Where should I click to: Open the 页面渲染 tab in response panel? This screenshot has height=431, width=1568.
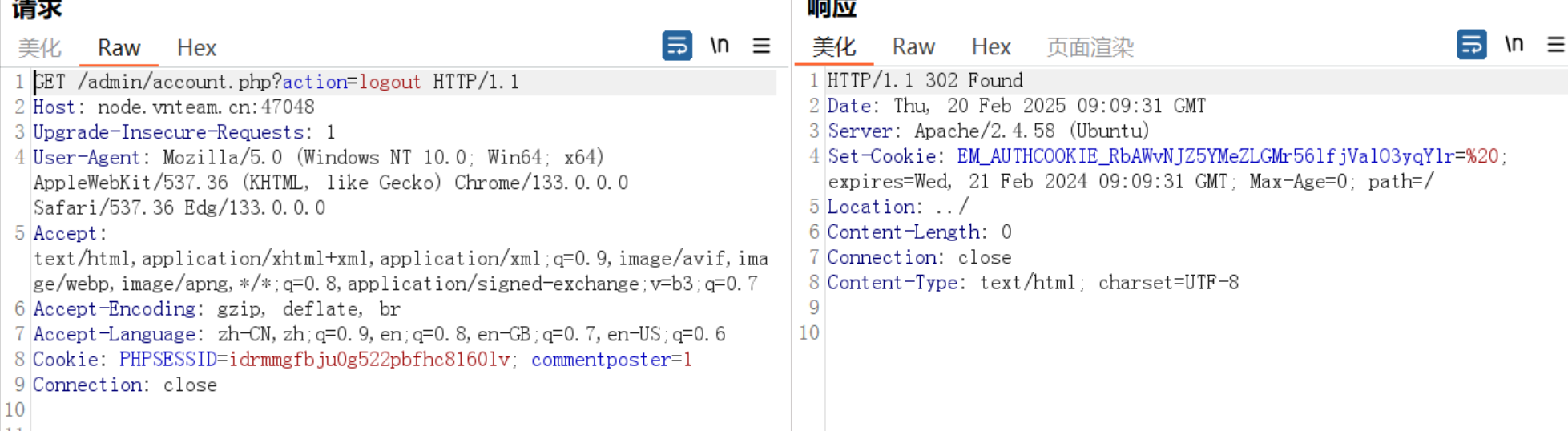(1090, 47)
